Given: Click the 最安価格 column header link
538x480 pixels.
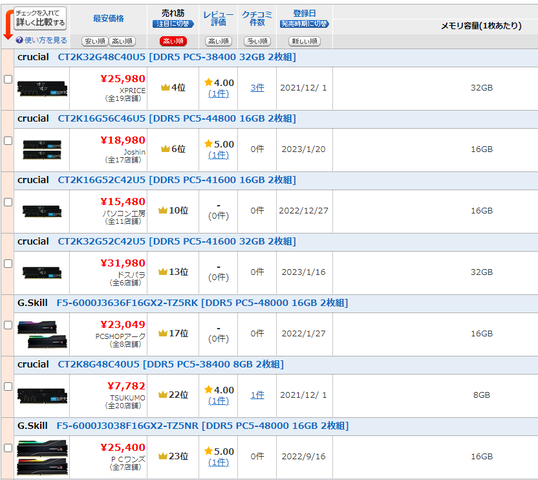Looking at the screenshot, I should point(108,19).
